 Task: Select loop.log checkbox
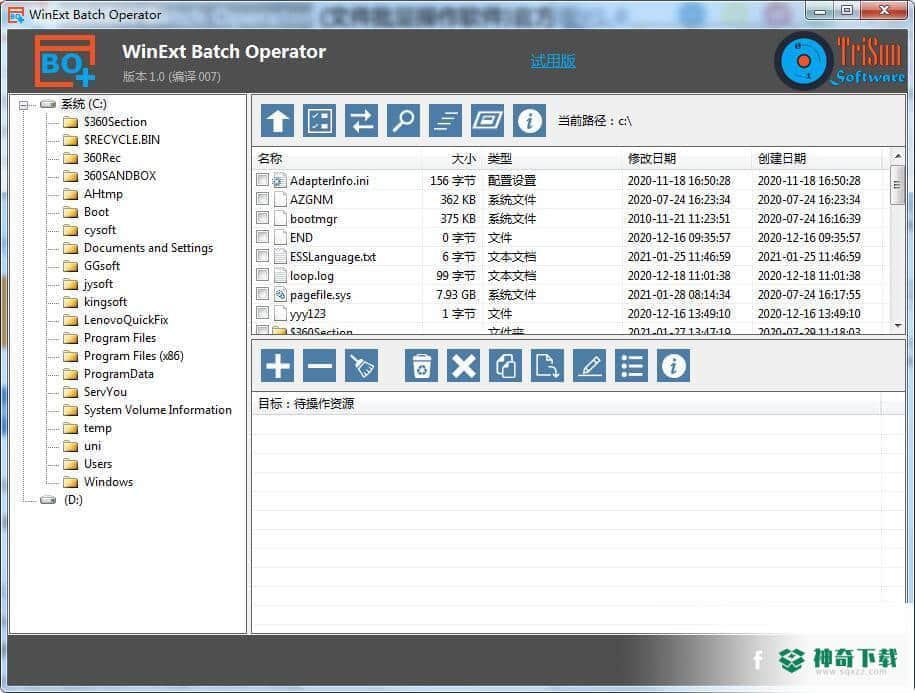pyautogui.click(x=263, y=275)
